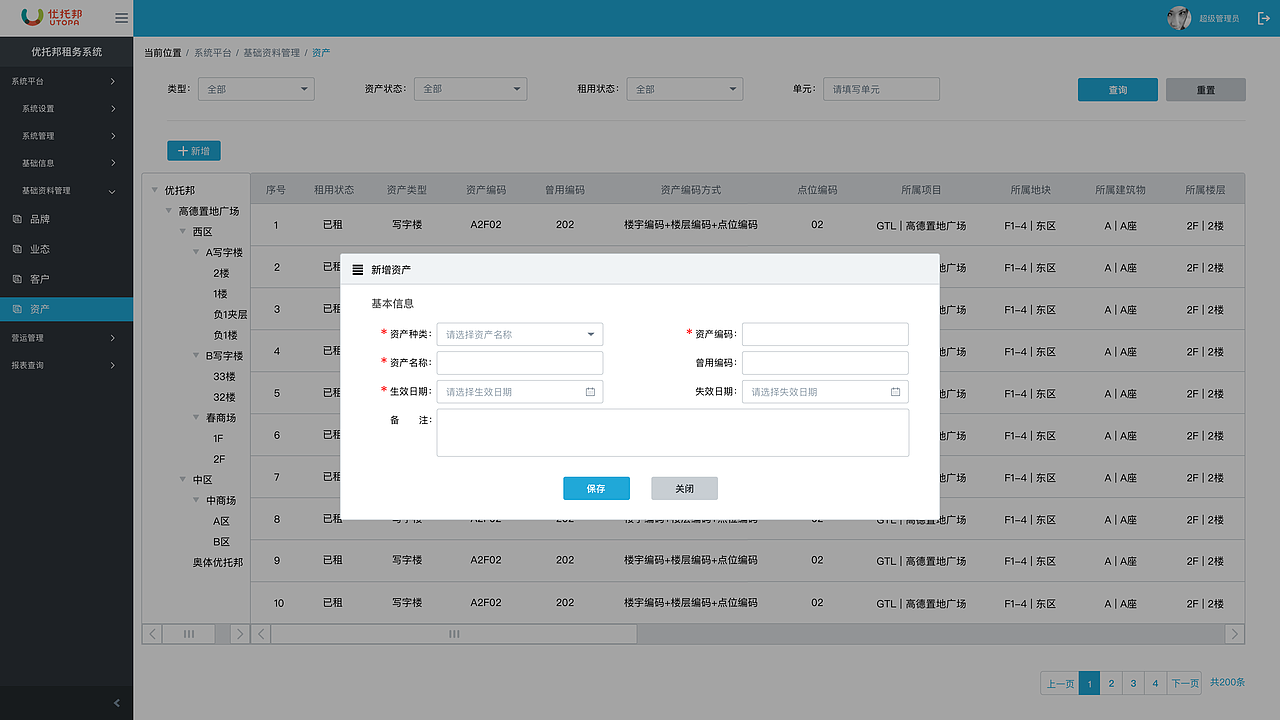Collapse the 优托邦 root tree node triangle

click(155, 190)
